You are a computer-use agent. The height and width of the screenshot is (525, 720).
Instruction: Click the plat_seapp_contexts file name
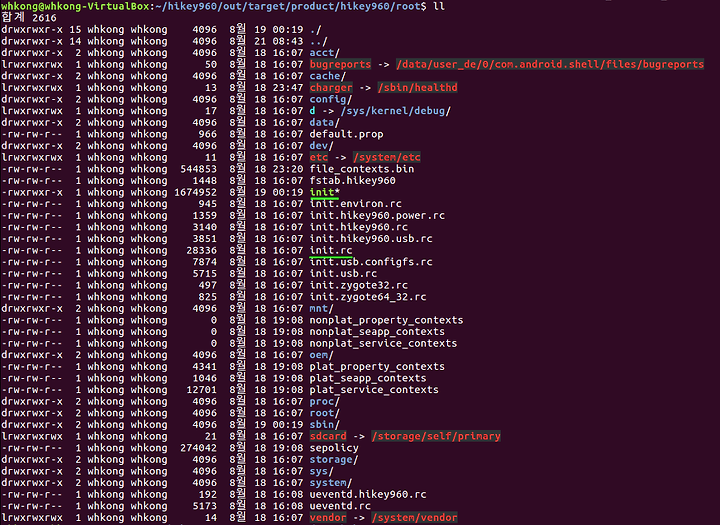[368, 378]
